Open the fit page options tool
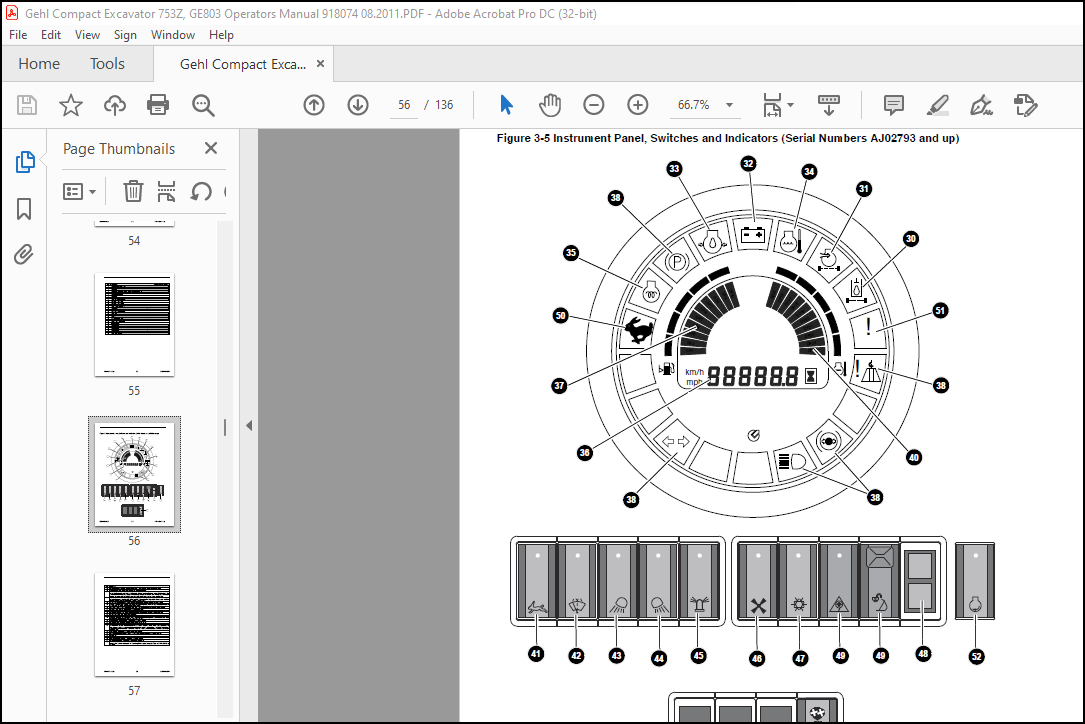Viewport: 1085px width, 724px height. coord(778,105)
